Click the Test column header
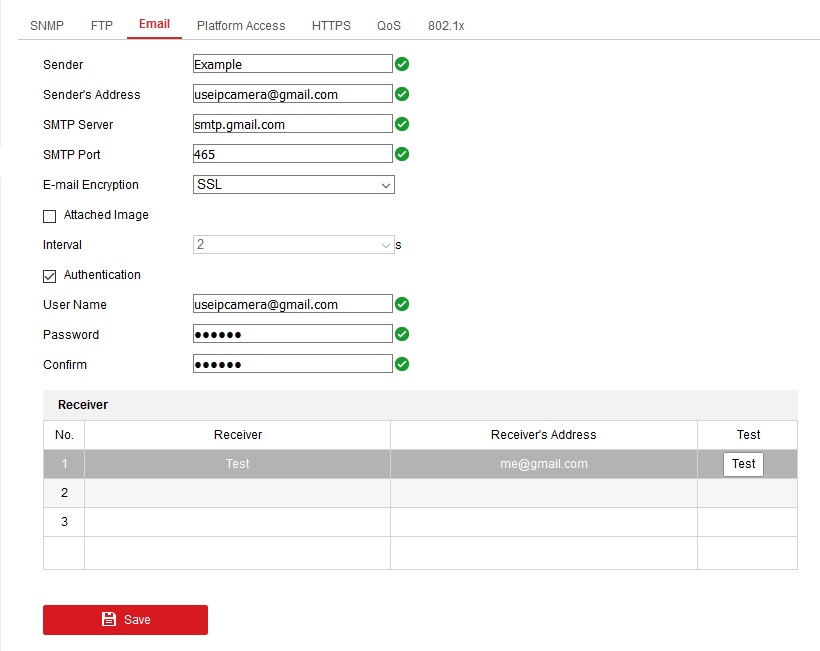 [x=748, y=435]
